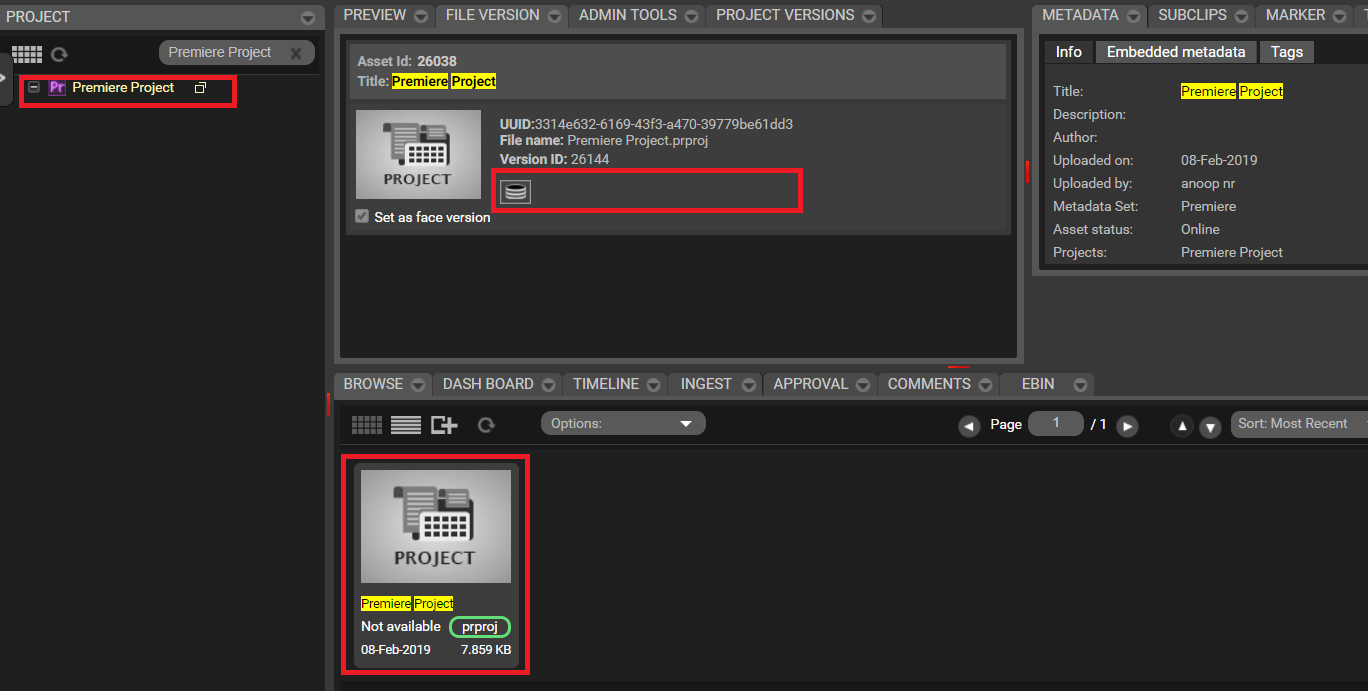Screen dimensions: 1368x691
Task: Open Premiere Project in pop-out window
Action: pos(200,88)
